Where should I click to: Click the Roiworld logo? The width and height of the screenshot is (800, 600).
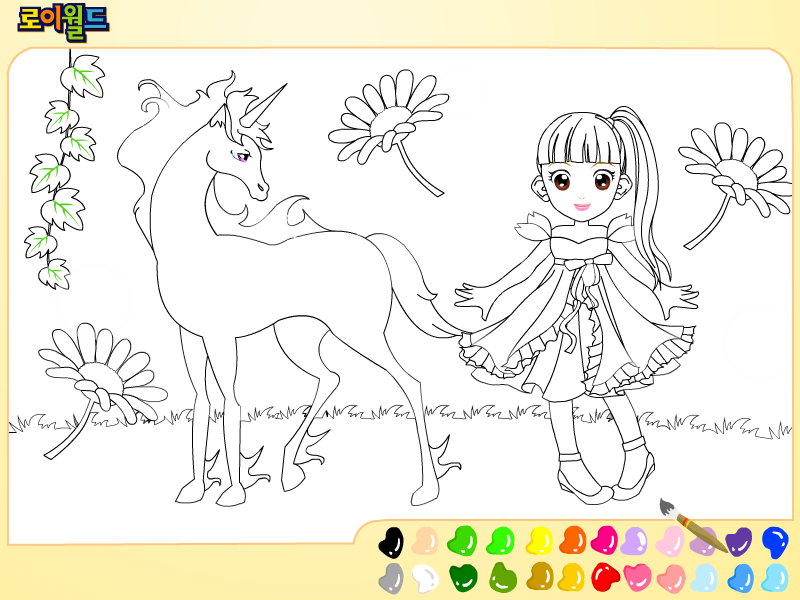[63, 22]
